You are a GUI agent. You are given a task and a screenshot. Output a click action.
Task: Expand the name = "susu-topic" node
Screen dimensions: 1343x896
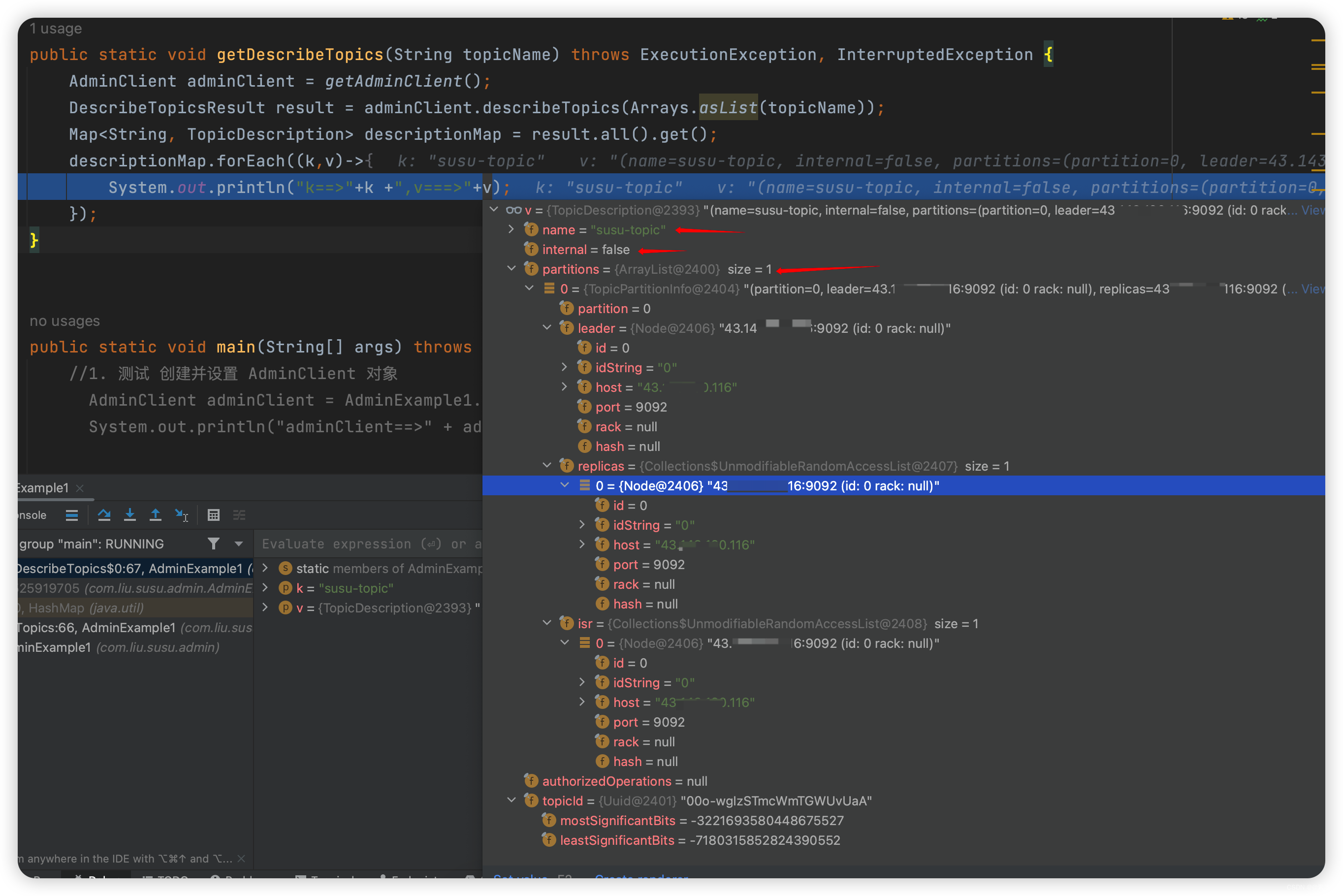pos(512,229)
